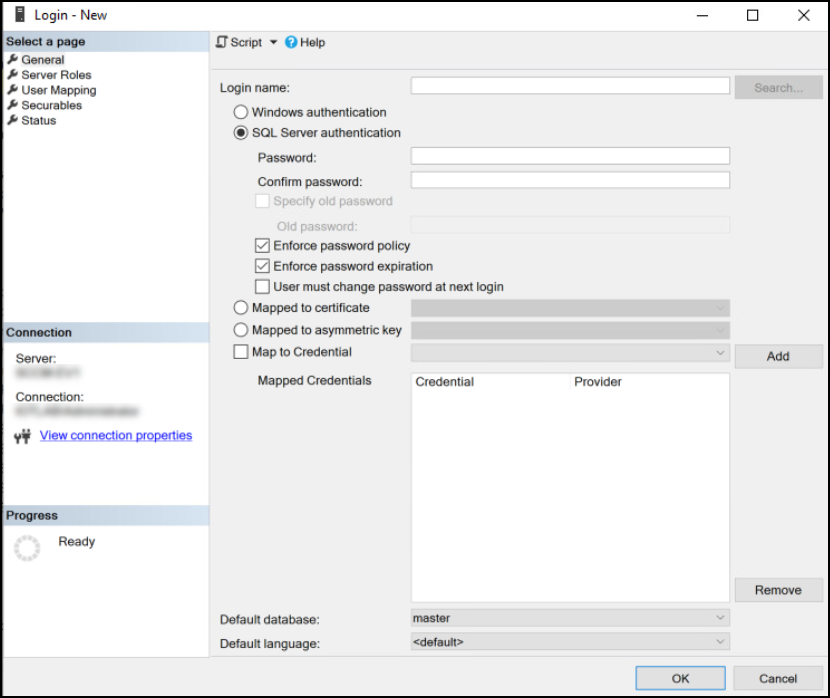Open the Default language dropdown
Image resolution: width=830 pixels, height=698 pixels.
click(x=570, y=642)
